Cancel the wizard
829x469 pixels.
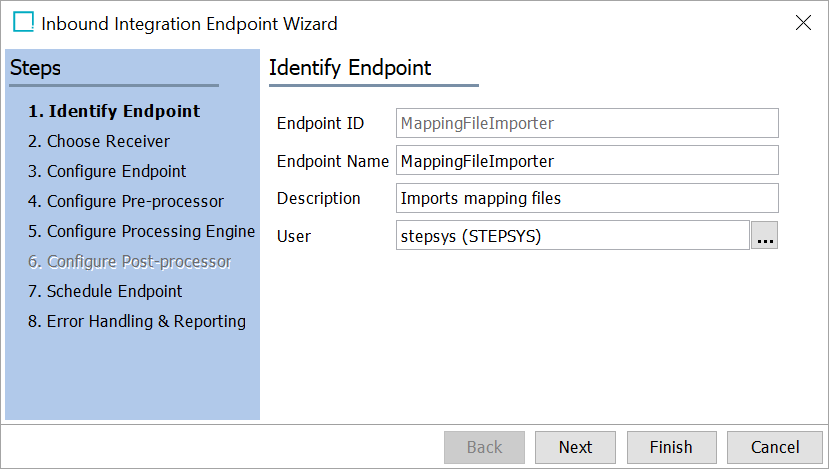coord(775,447)
